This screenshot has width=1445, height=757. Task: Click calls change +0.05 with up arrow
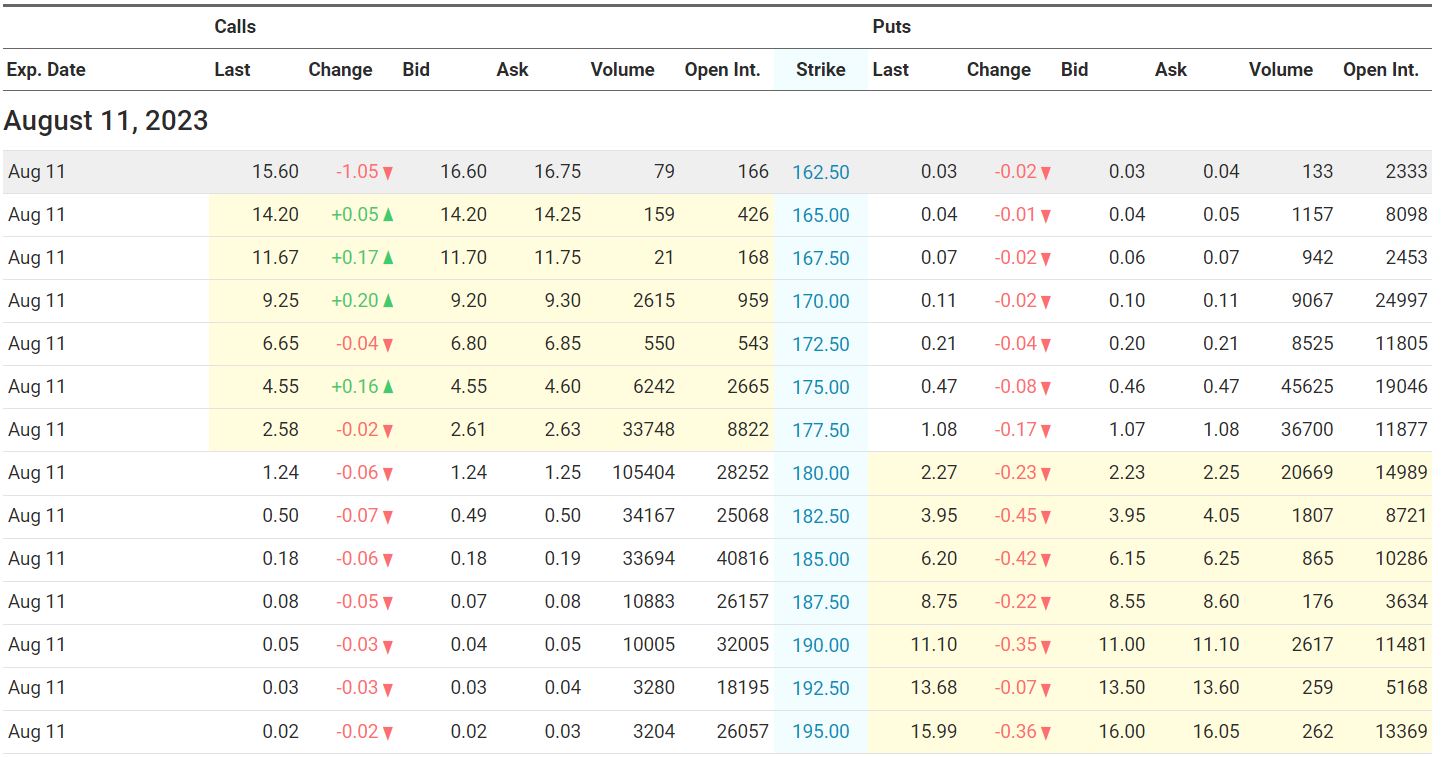point(363,215)
